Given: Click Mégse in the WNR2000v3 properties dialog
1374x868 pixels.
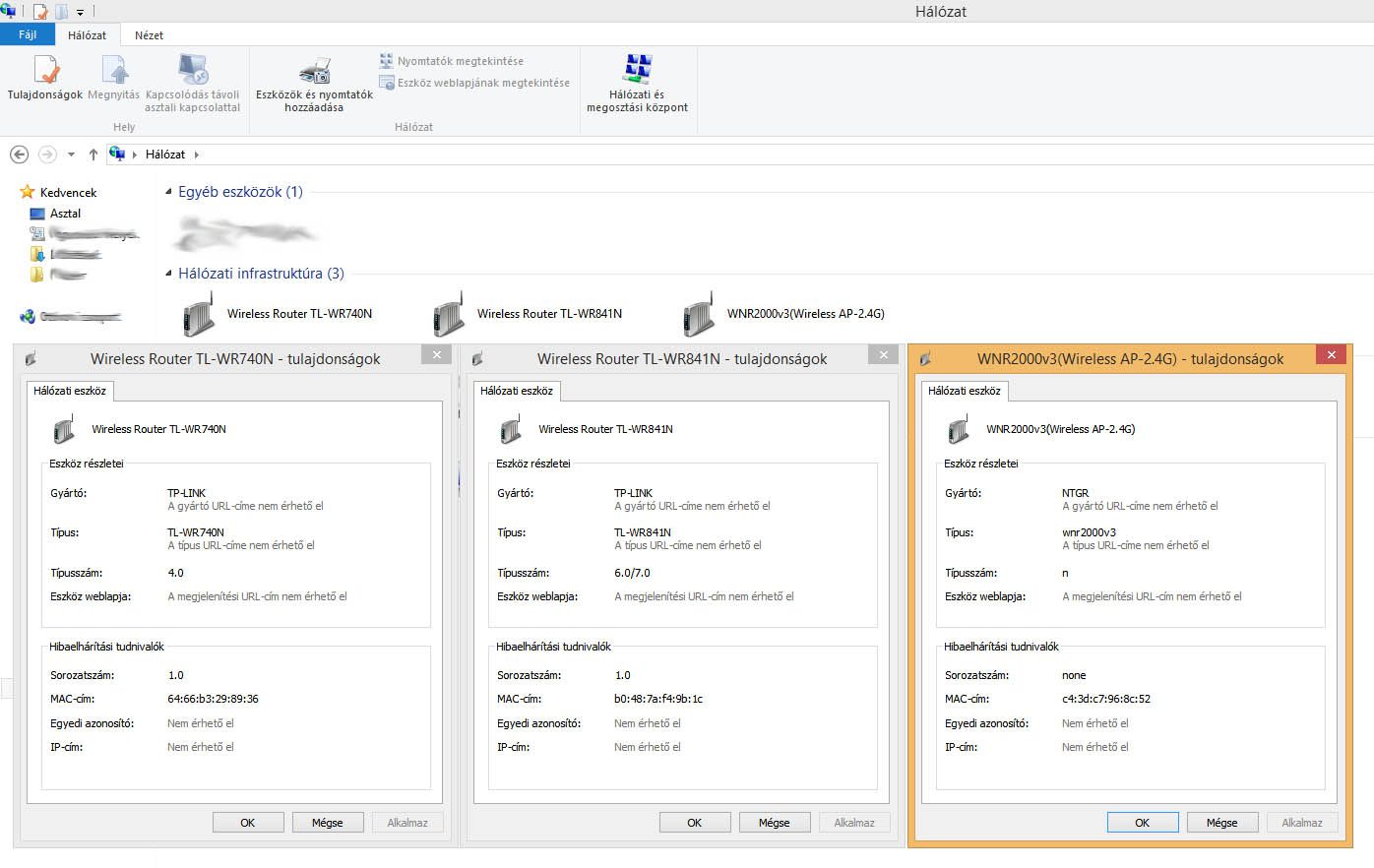Looking at the screenshot, I should click(1222, 823).
